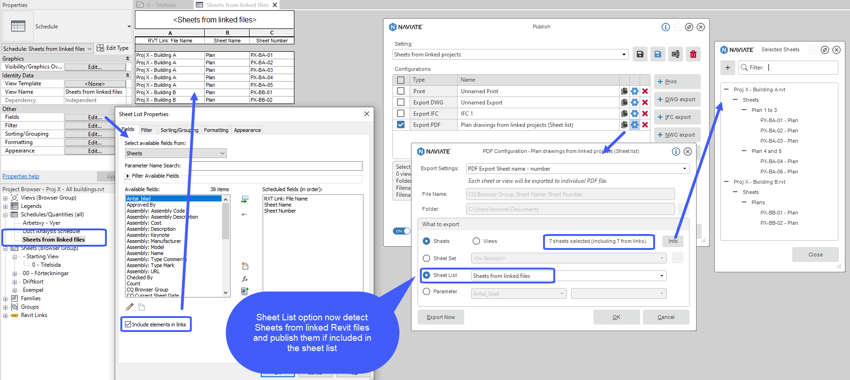Click the Close button in Selected Sheets
This screenshot has height=380, width=850.
click(815, 254)
